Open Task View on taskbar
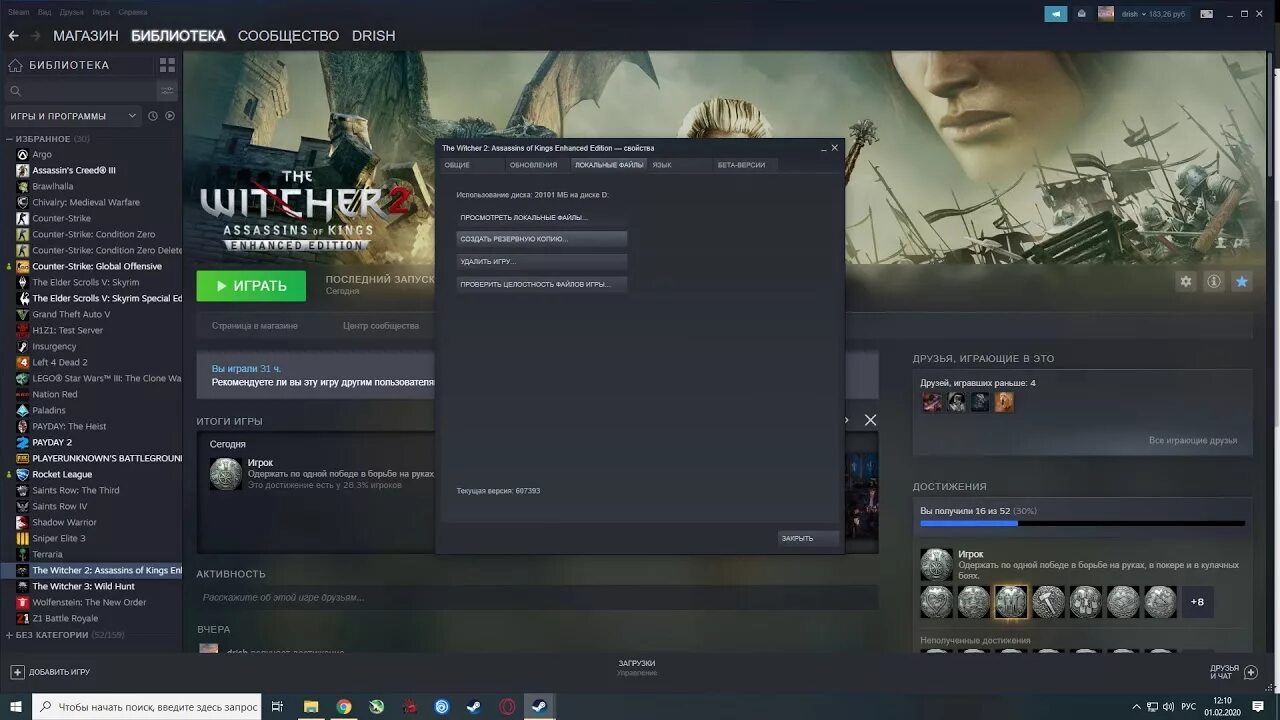The height and width of the screenshot is (720, 1280). (x=278, y=706)
